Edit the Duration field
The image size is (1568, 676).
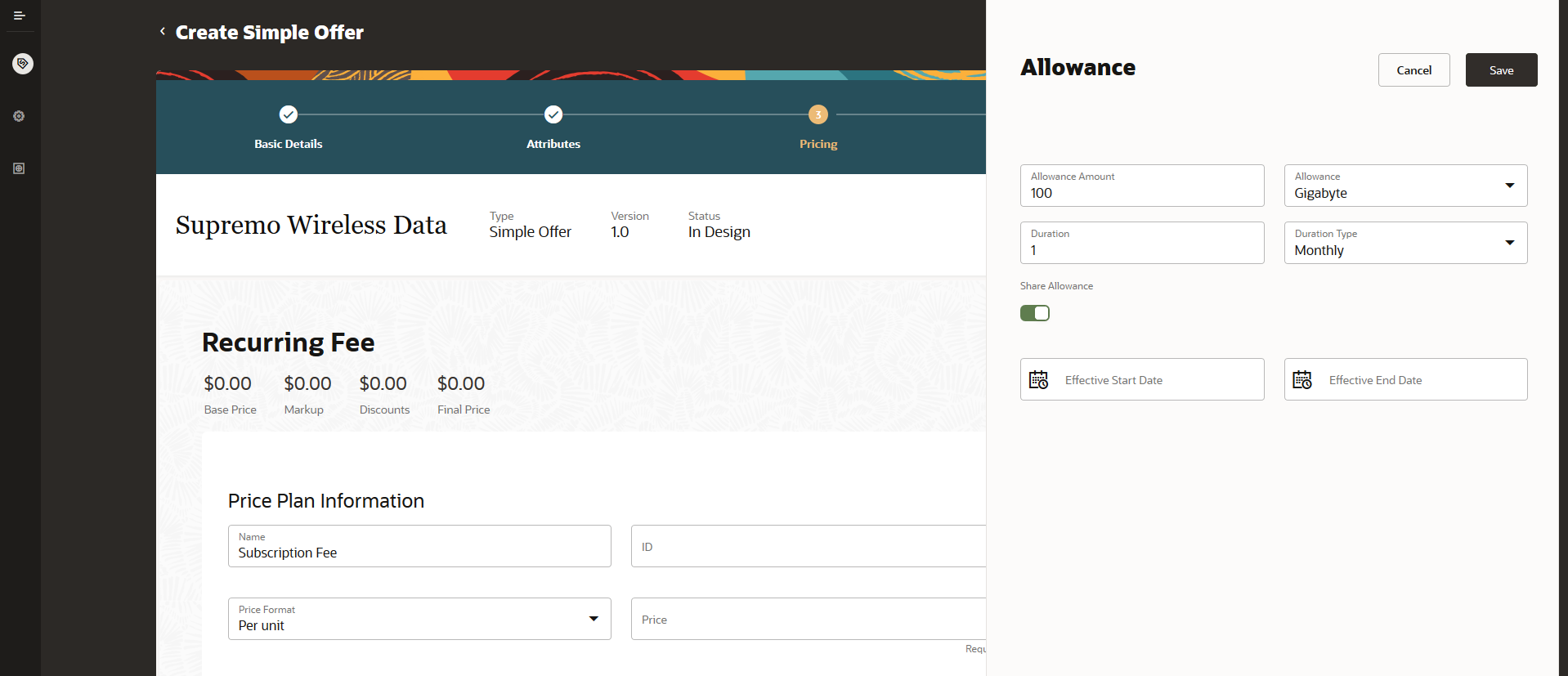[x=1142, y=243]
